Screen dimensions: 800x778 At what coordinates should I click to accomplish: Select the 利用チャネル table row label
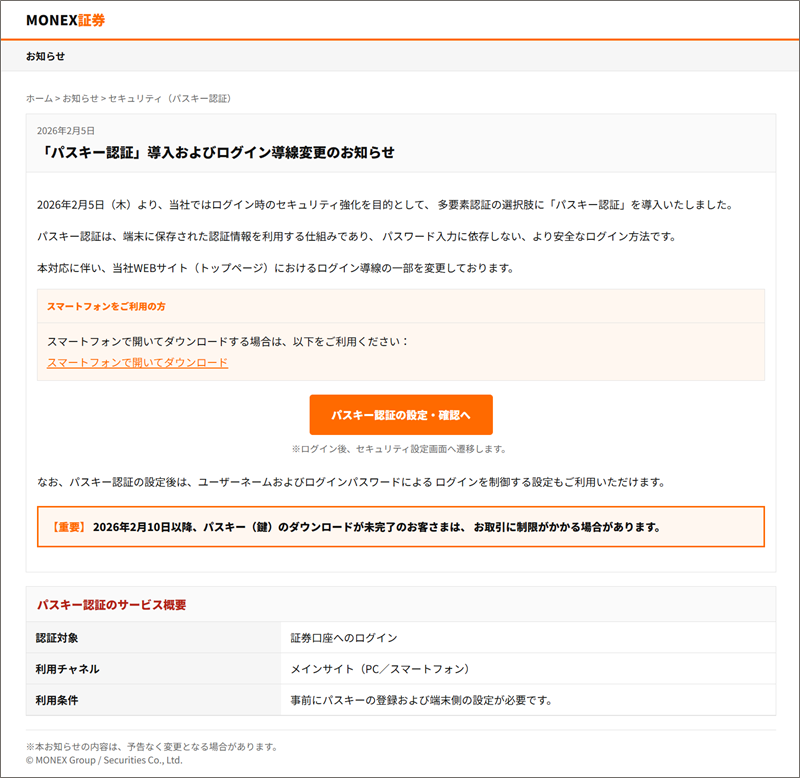pos(67,669)
